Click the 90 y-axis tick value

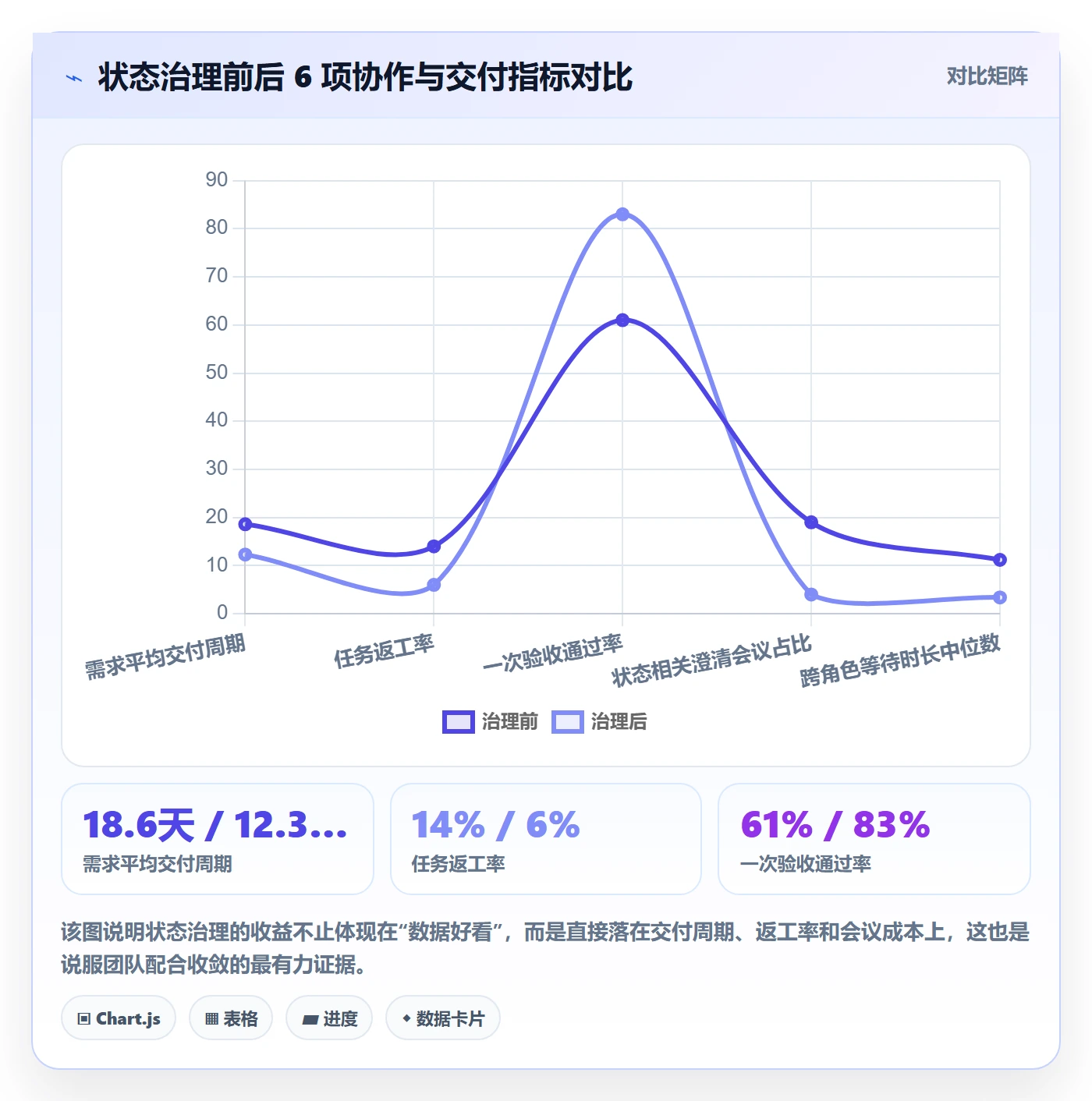(217, 180)
